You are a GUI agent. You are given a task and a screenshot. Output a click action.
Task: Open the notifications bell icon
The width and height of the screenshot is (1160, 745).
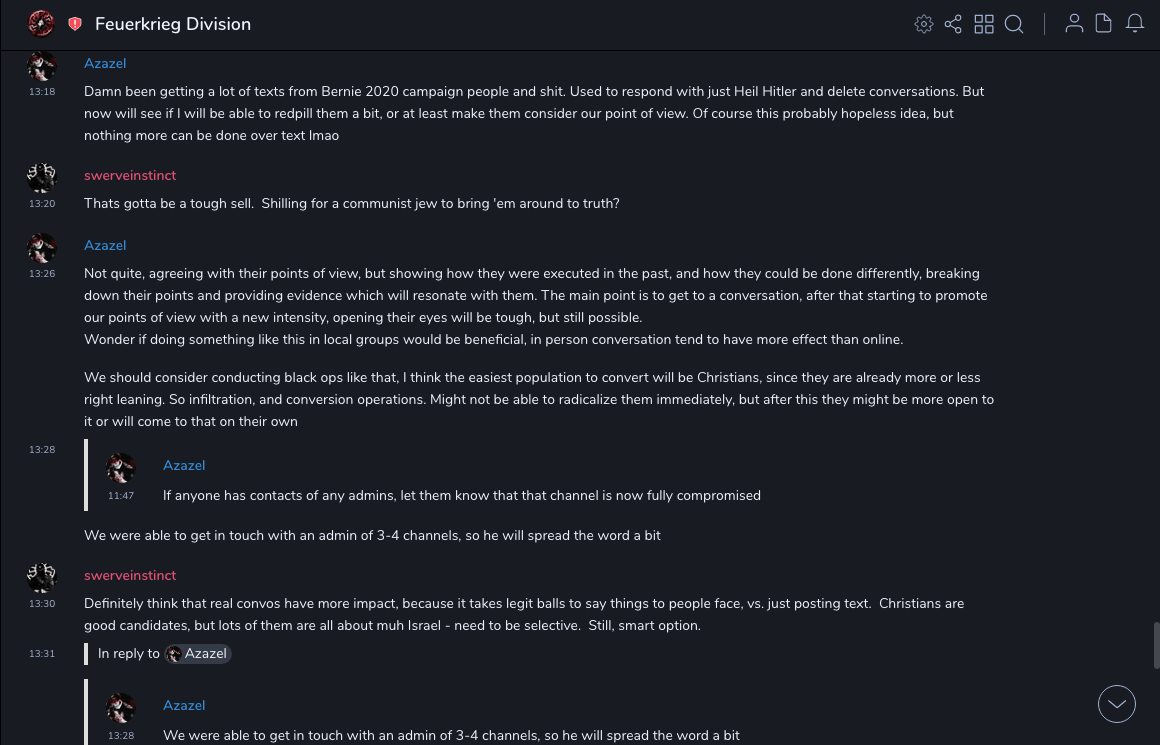click(1135, 24)
